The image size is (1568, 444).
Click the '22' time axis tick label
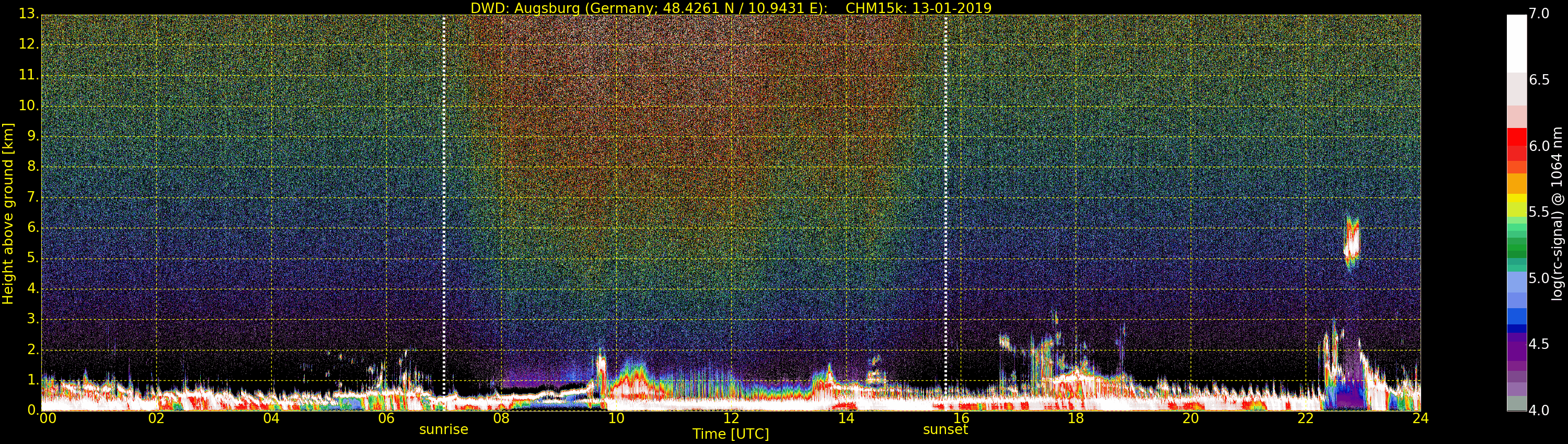point(1306,418)
